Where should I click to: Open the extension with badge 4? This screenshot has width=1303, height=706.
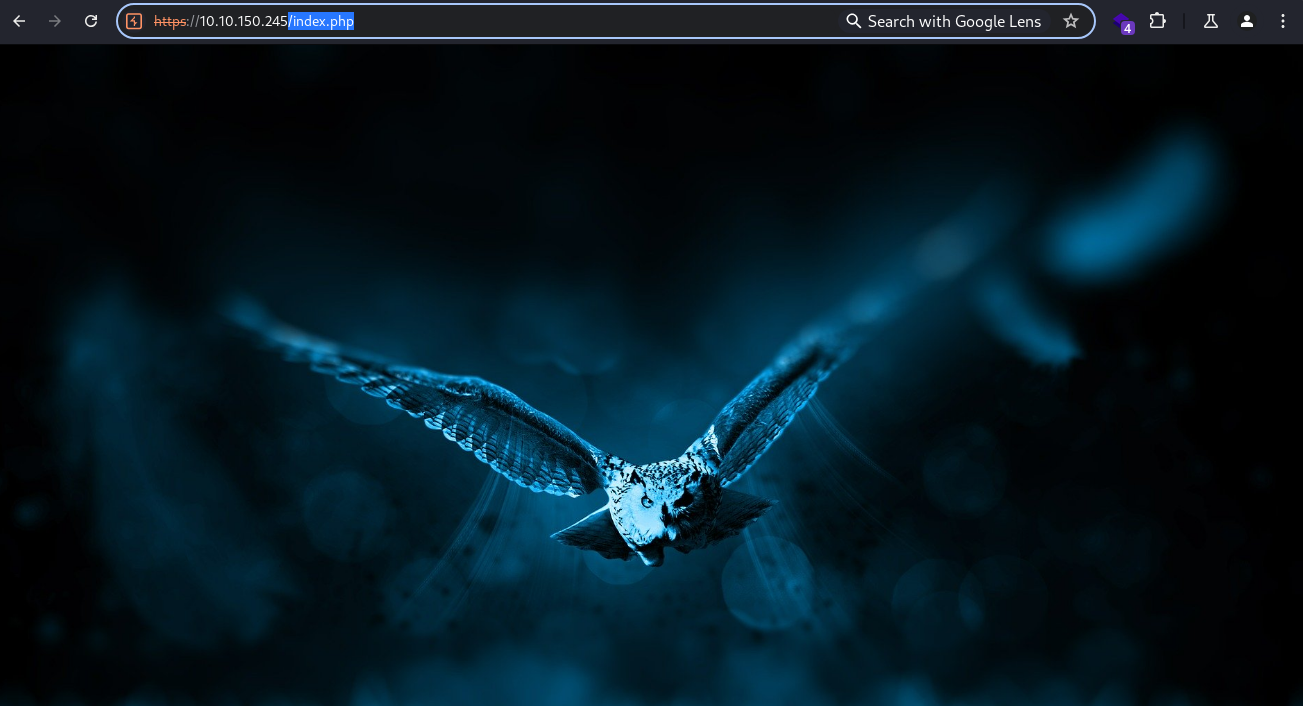coord(1123,22)
